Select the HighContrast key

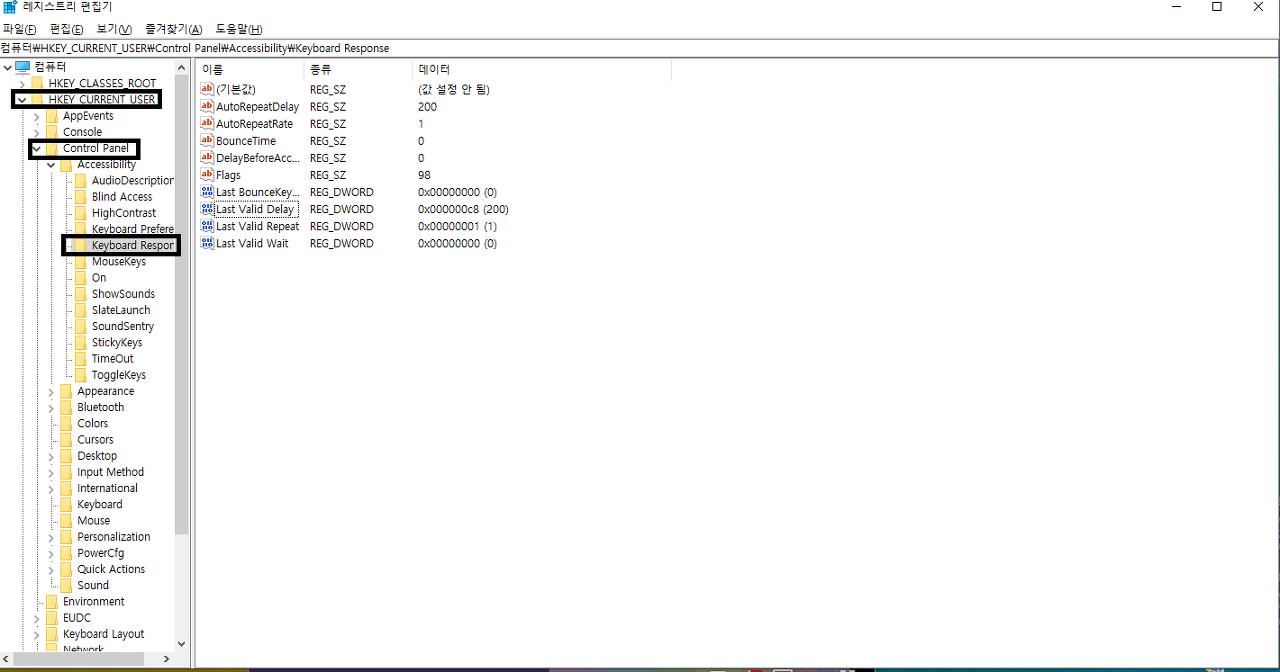(124, 213)
